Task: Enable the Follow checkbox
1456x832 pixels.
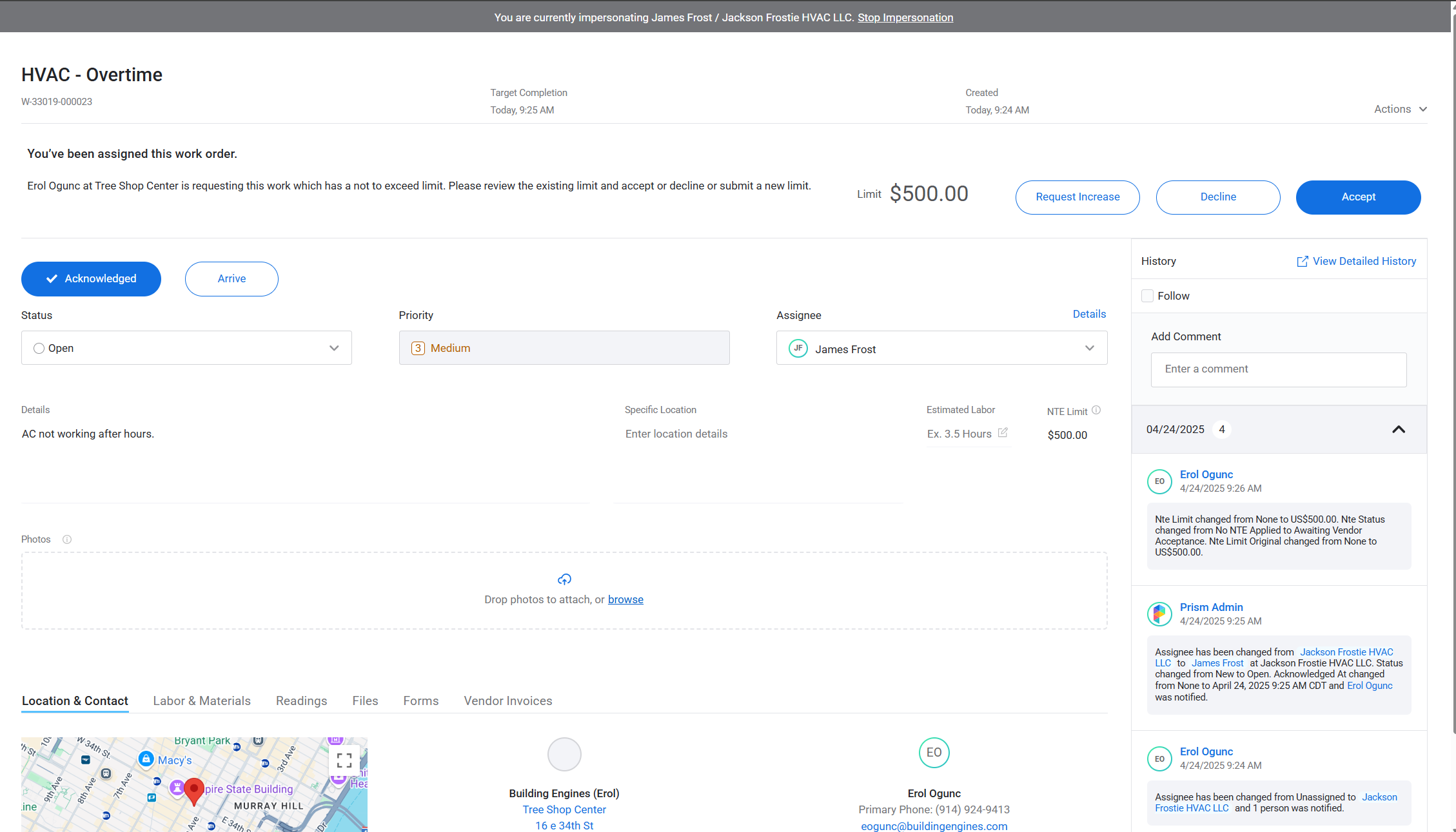Action: point(1147,296)
